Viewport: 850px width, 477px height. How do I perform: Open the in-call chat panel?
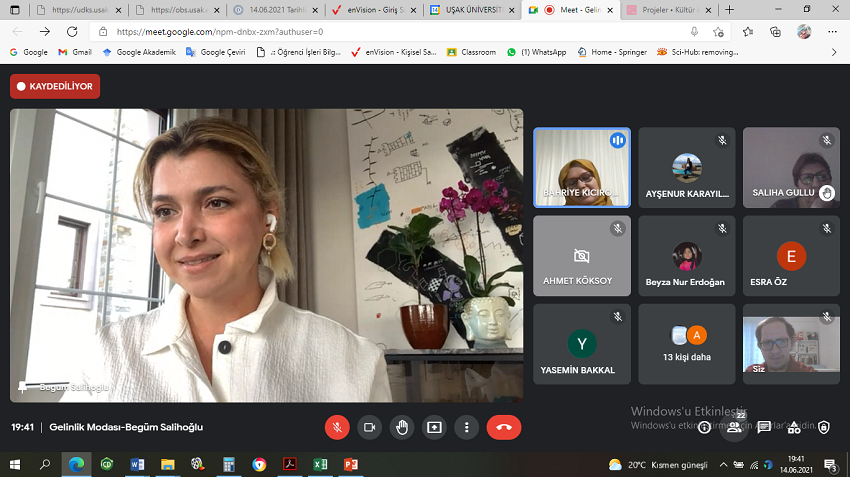764,427
